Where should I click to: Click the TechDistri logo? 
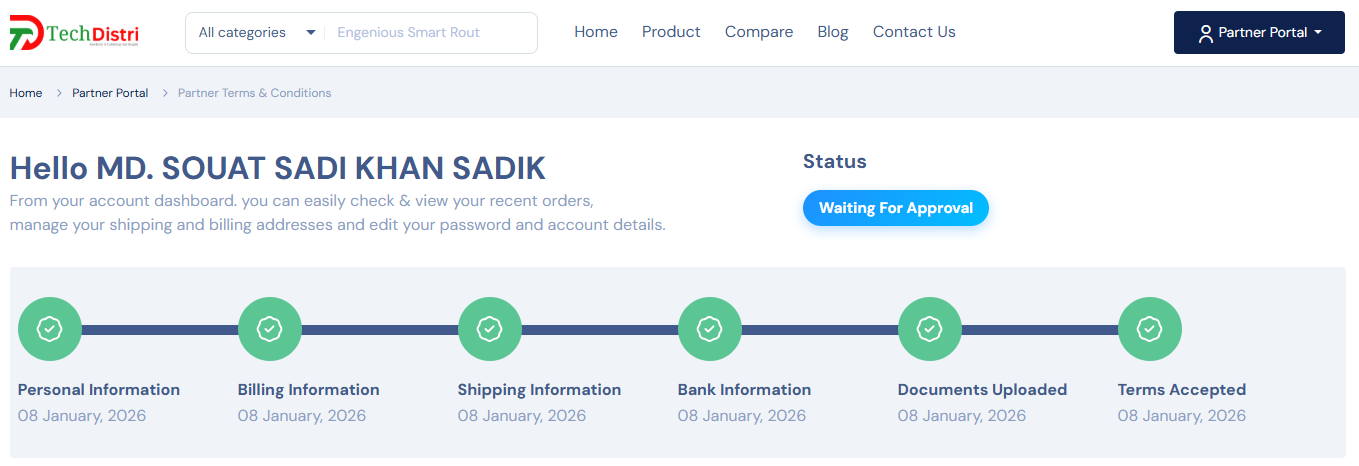pos(75,32)
